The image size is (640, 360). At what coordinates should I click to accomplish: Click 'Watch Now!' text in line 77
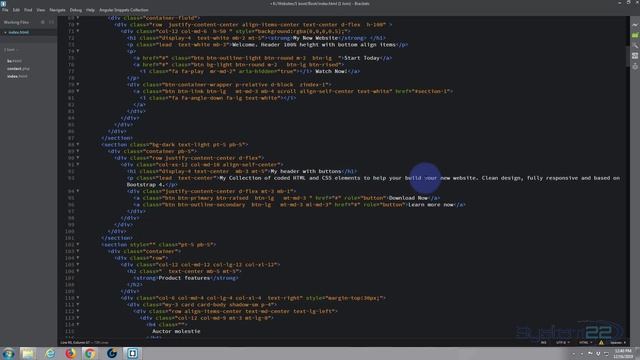pyautogui.click(x=331, y=71)
